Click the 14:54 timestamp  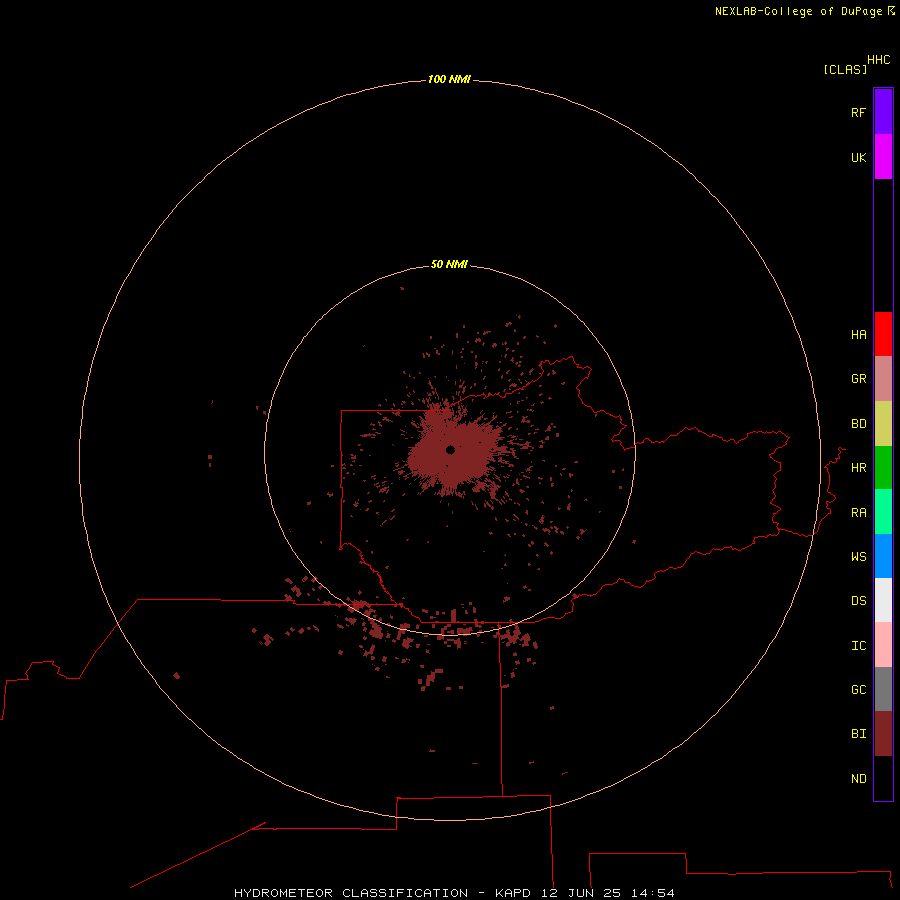pos(653,893)
